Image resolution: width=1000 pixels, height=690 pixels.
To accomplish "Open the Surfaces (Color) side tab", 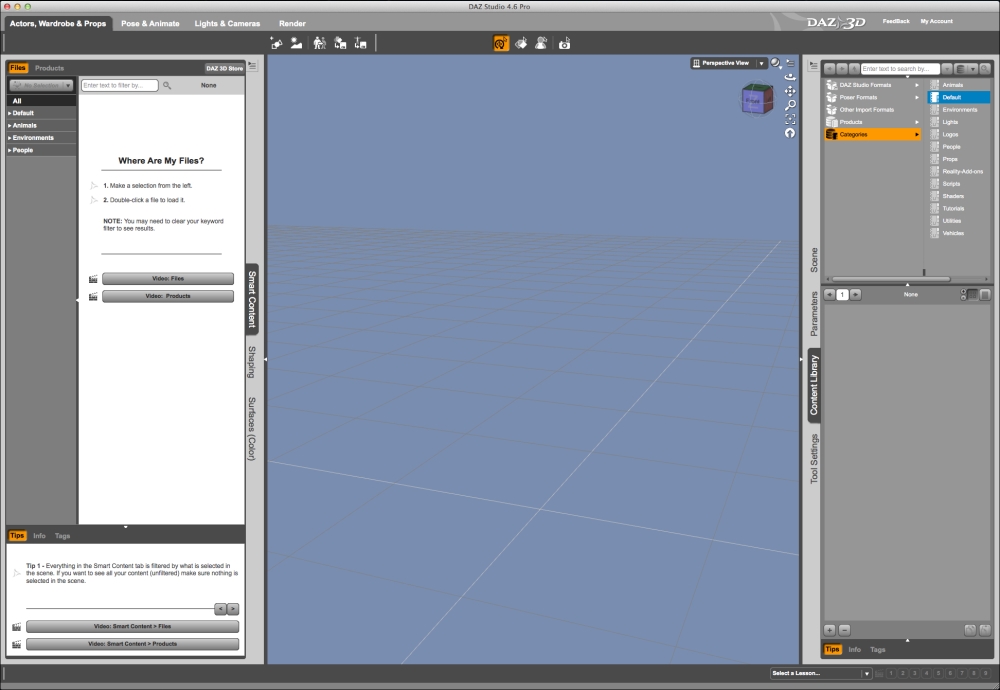I will 252,429.
